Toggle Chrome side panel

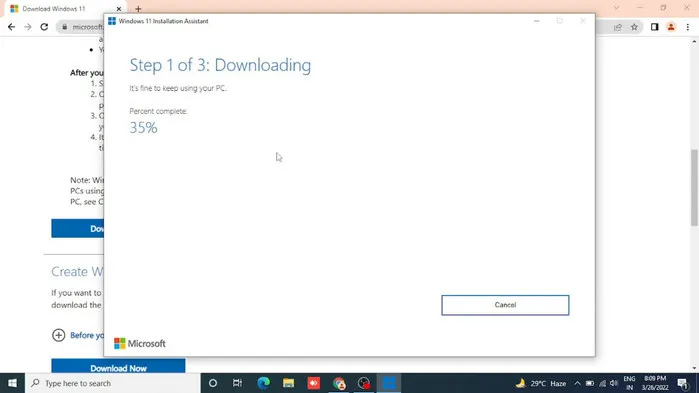coord(654,27)
